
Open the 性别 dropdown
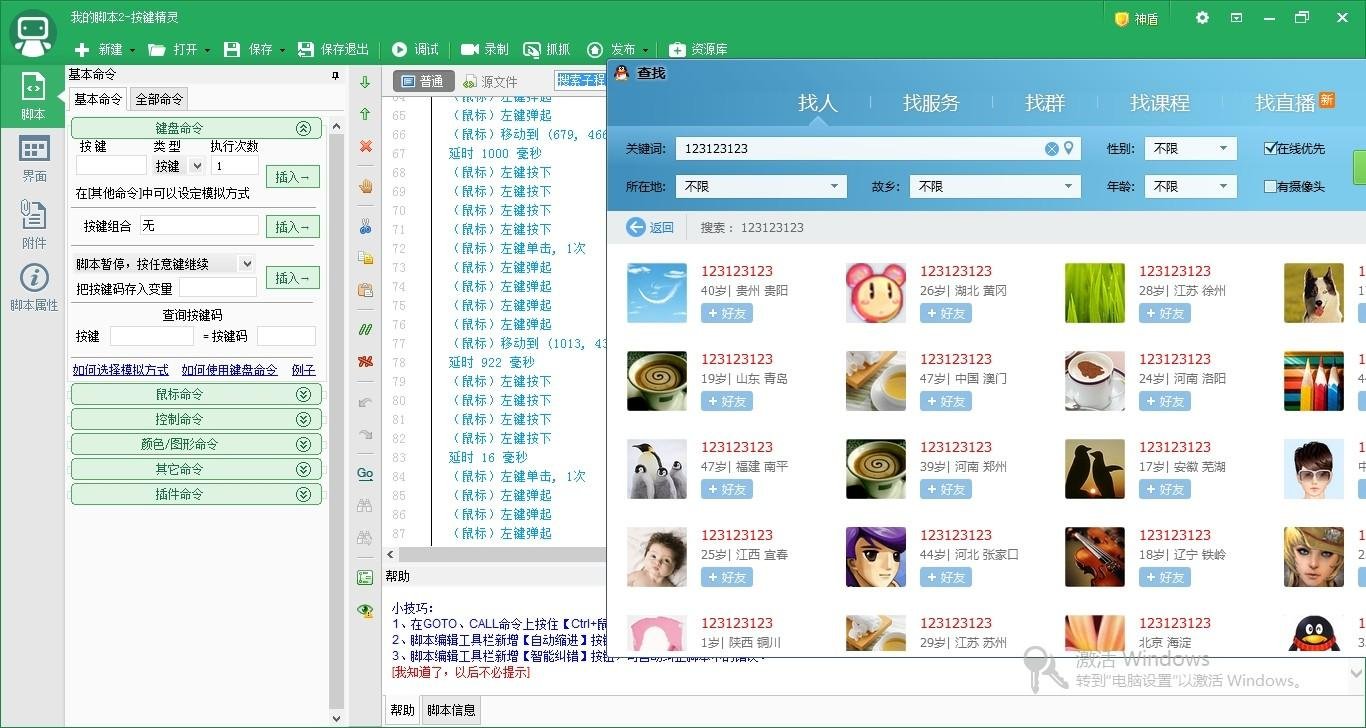(x=1190, y=148)
